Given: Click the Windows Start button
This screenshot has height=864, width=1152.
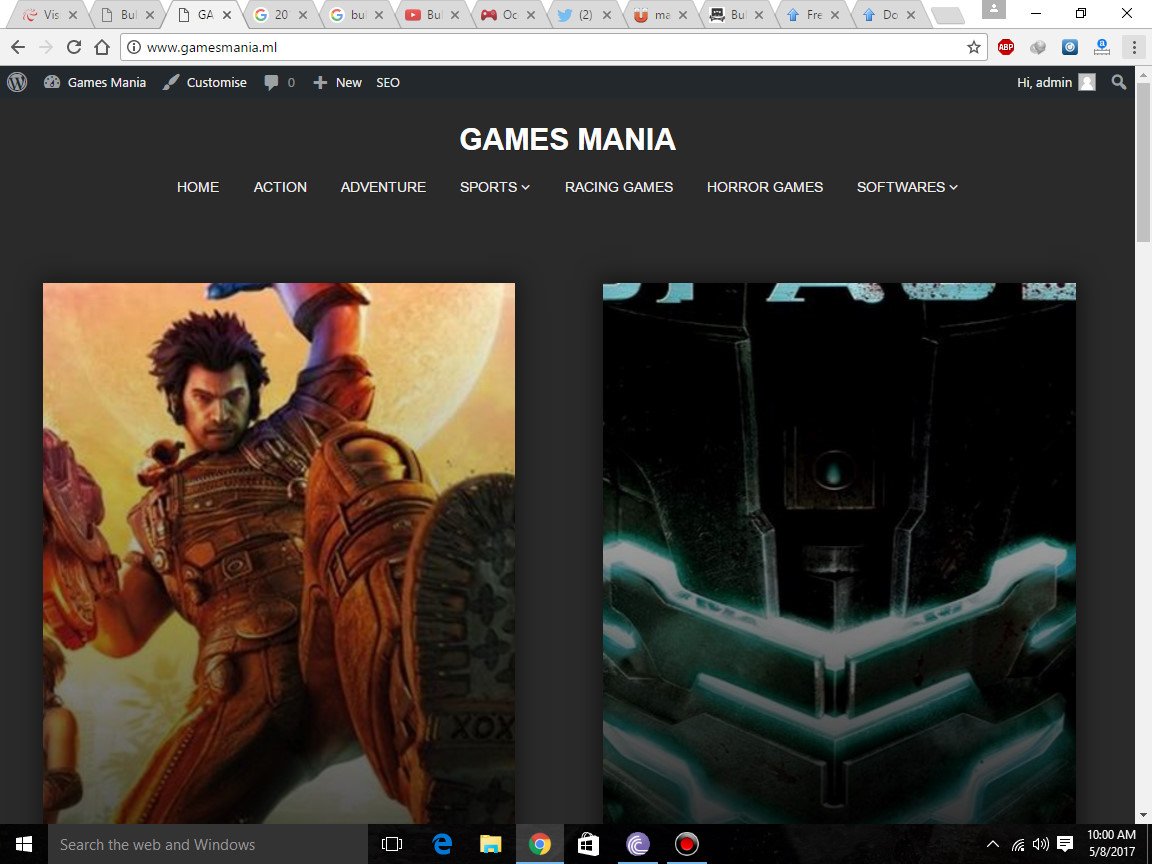Looking at the screenshot, I should [x=24, y=844].
